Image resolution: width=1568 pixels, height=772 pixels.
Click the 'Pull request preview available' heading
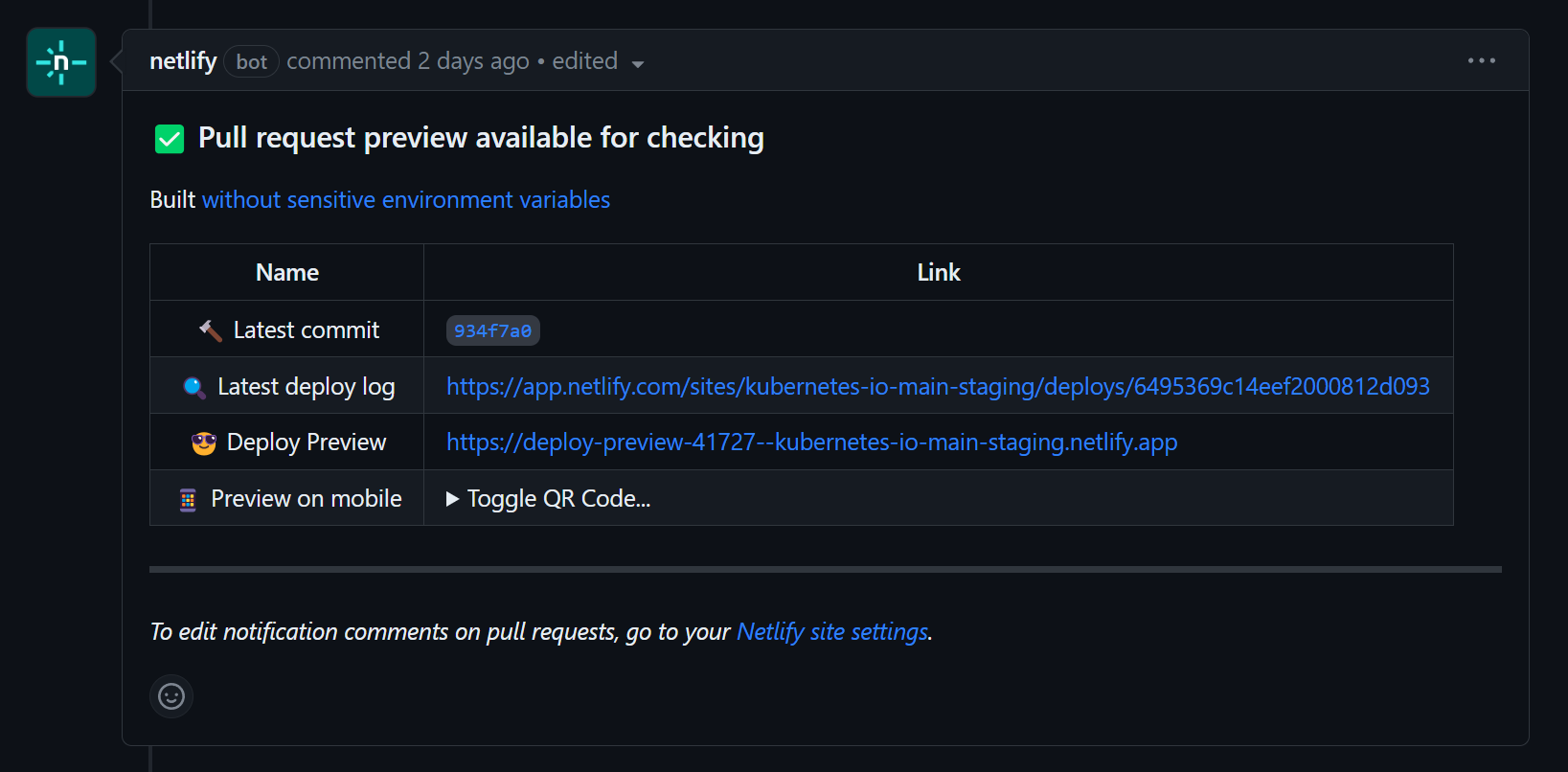tap(481, 138)
